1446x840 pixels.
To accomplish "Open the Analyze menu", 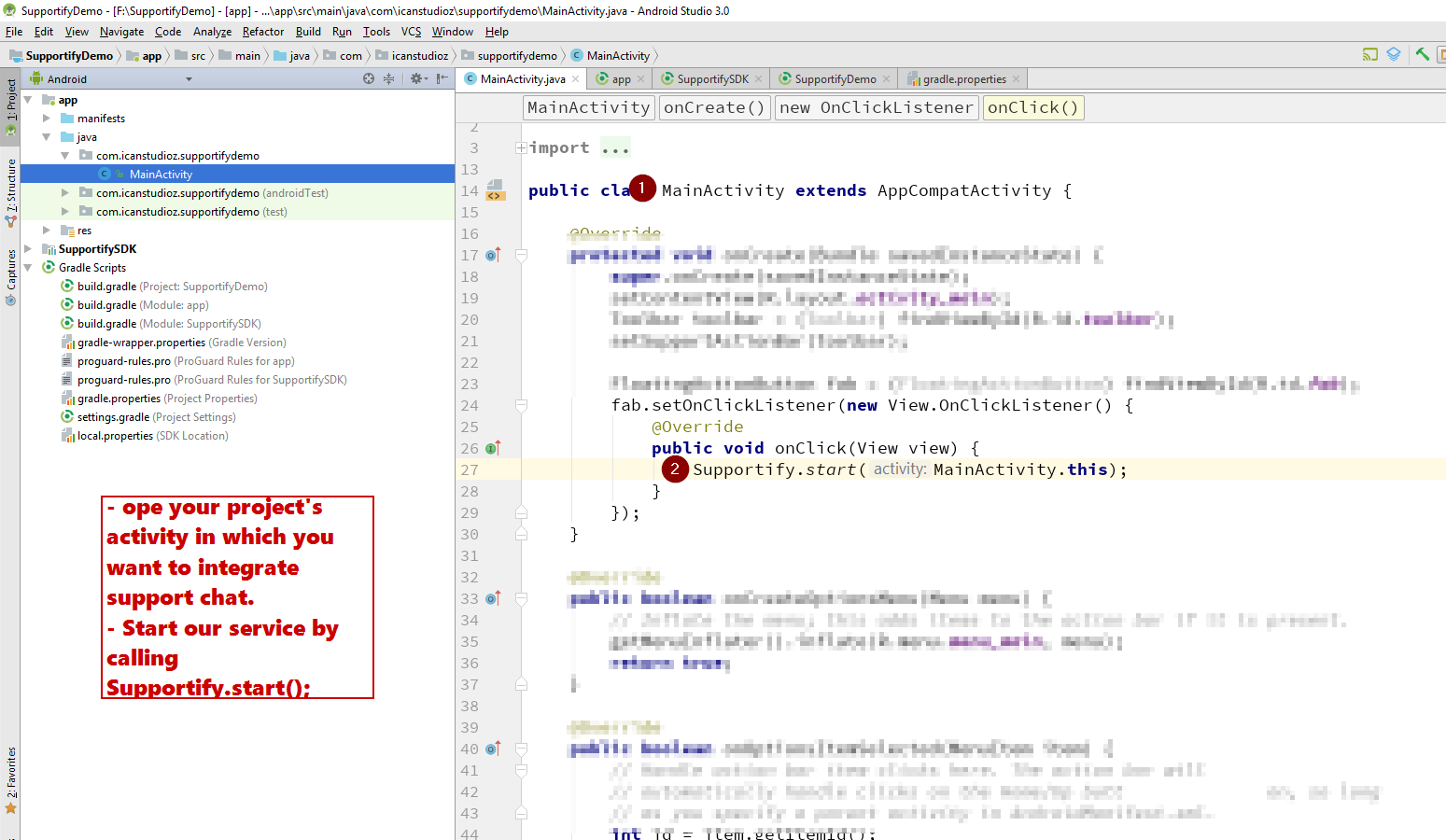I will [x=212, y=32].
